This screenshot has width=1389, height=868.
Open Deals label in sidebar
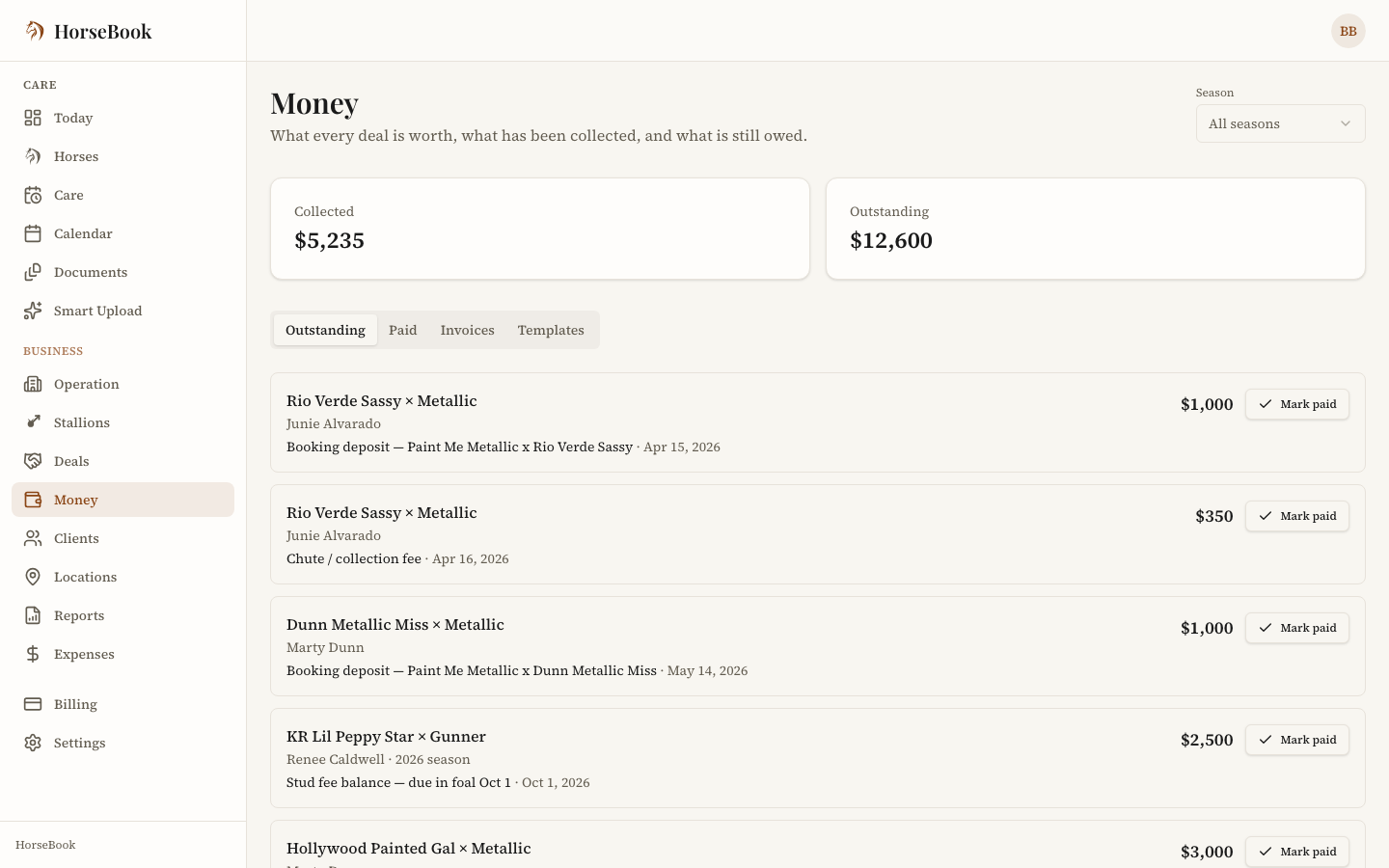click(71, 461)
